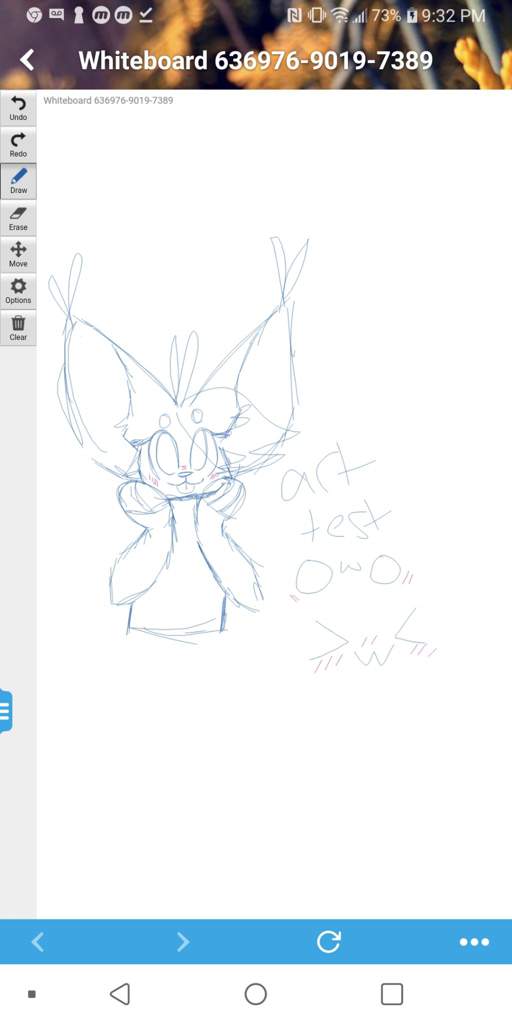Choose the Move tool
Viewport: 512px width, 1024px height.
[x=18, y=255]
